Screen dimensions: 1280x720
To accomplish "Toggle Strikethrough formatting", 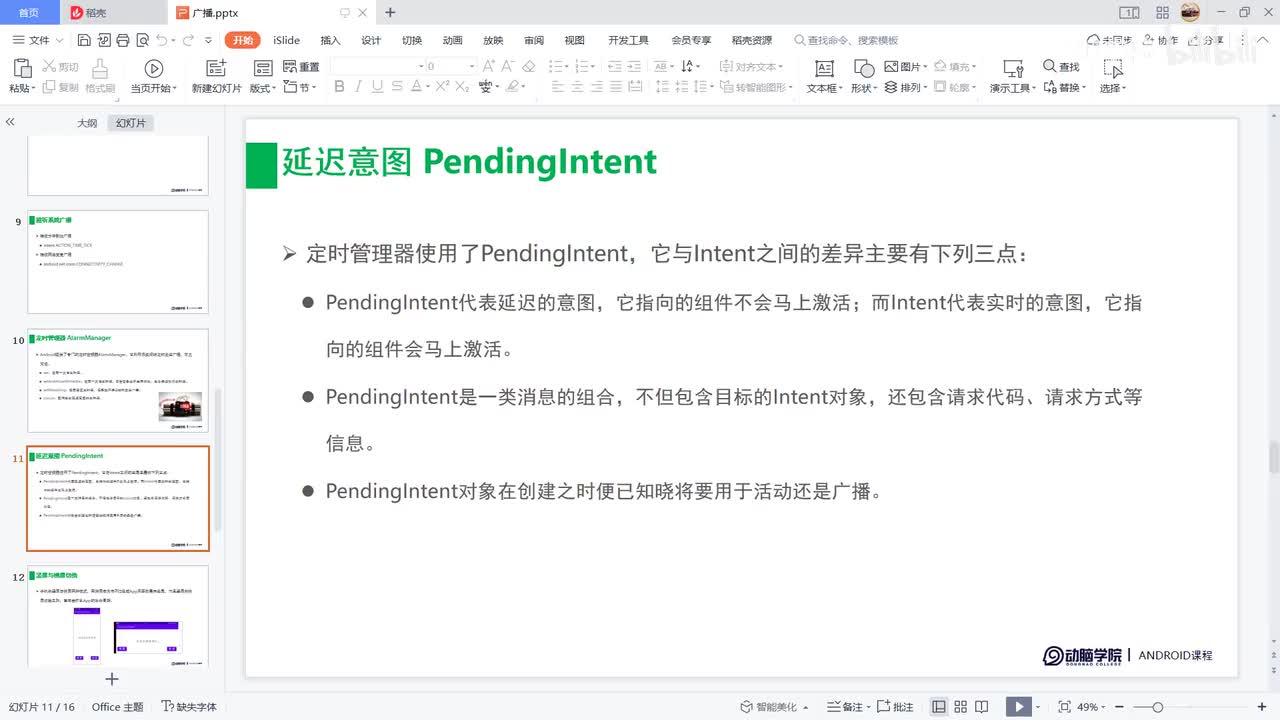I will point(397,87).
